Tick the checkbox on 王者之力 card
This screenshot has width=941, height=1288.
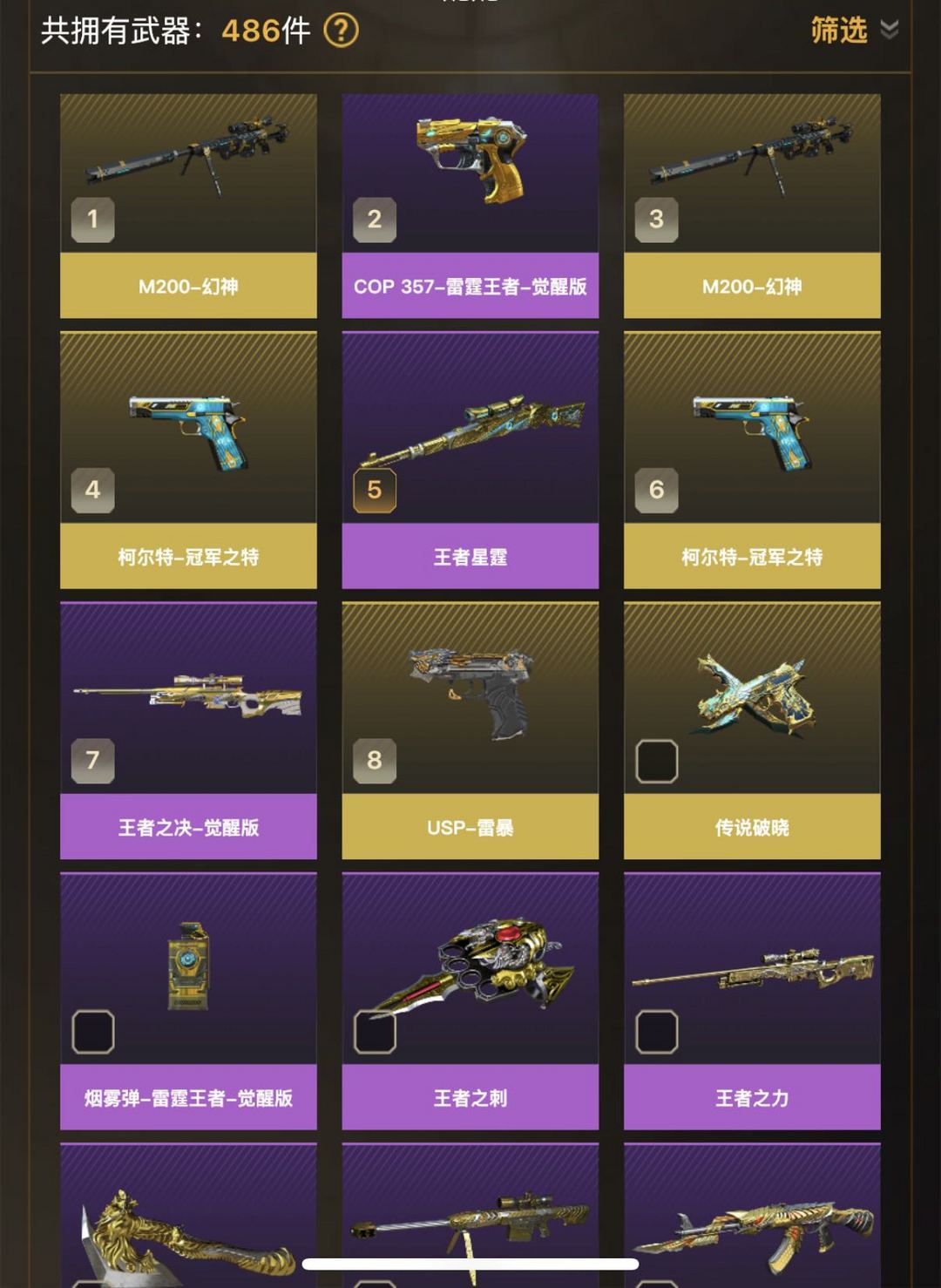click(x=657, y=1032)
